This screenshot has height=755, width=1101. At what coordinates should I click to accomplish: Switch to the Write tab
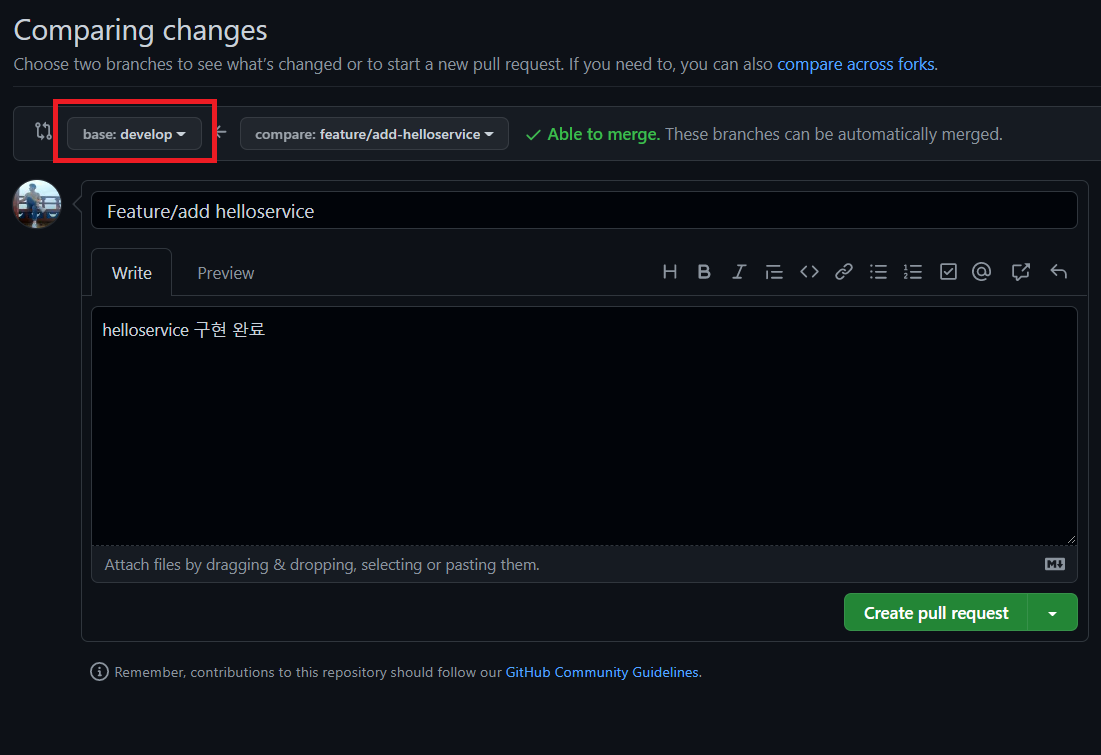(x=131, y=273)
